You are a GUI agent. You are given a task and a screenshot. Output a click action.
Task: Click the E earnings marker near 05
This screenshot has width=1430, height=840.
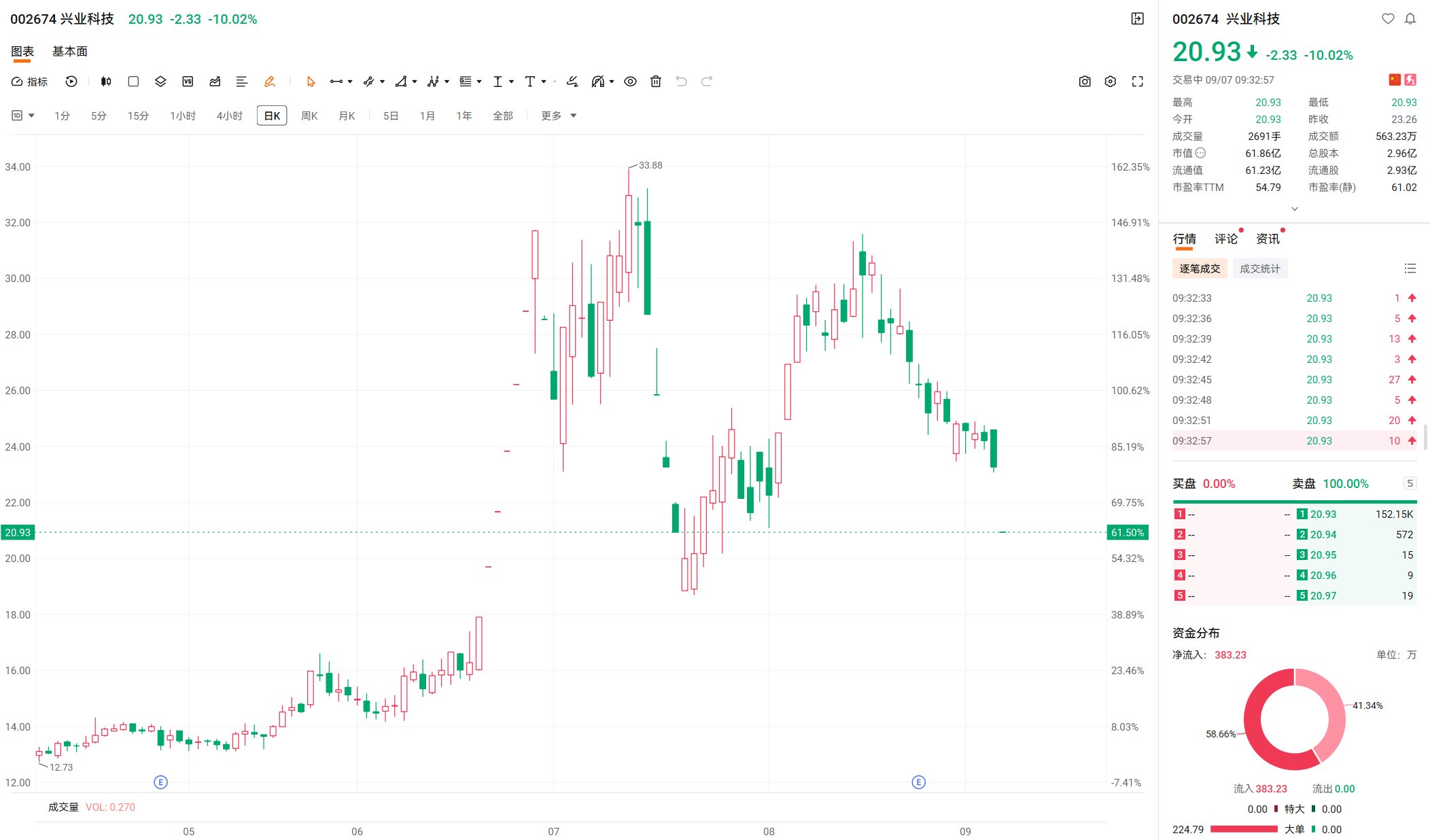(161, 782)
